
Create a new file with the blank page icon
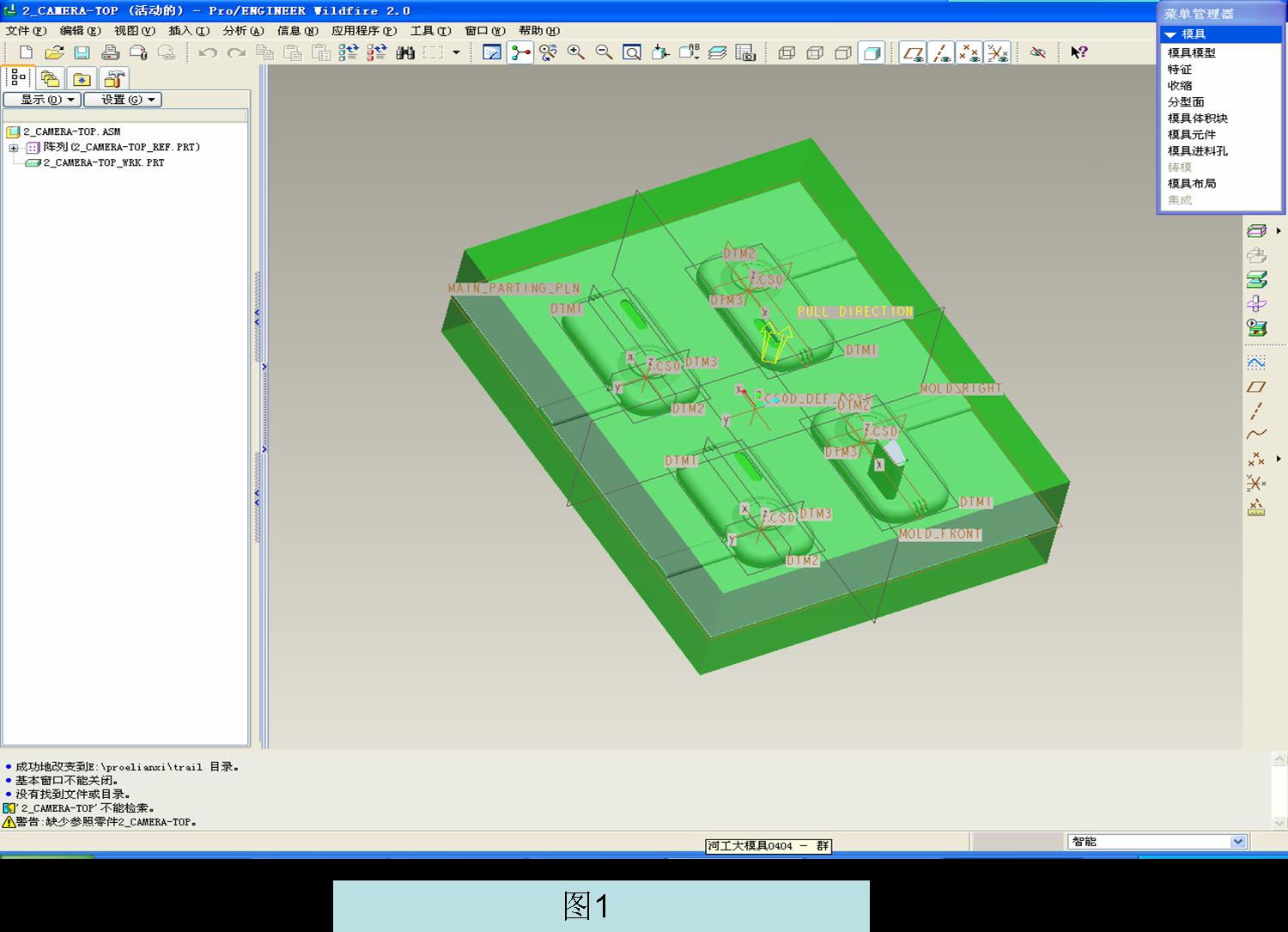(x=26, y=52)
